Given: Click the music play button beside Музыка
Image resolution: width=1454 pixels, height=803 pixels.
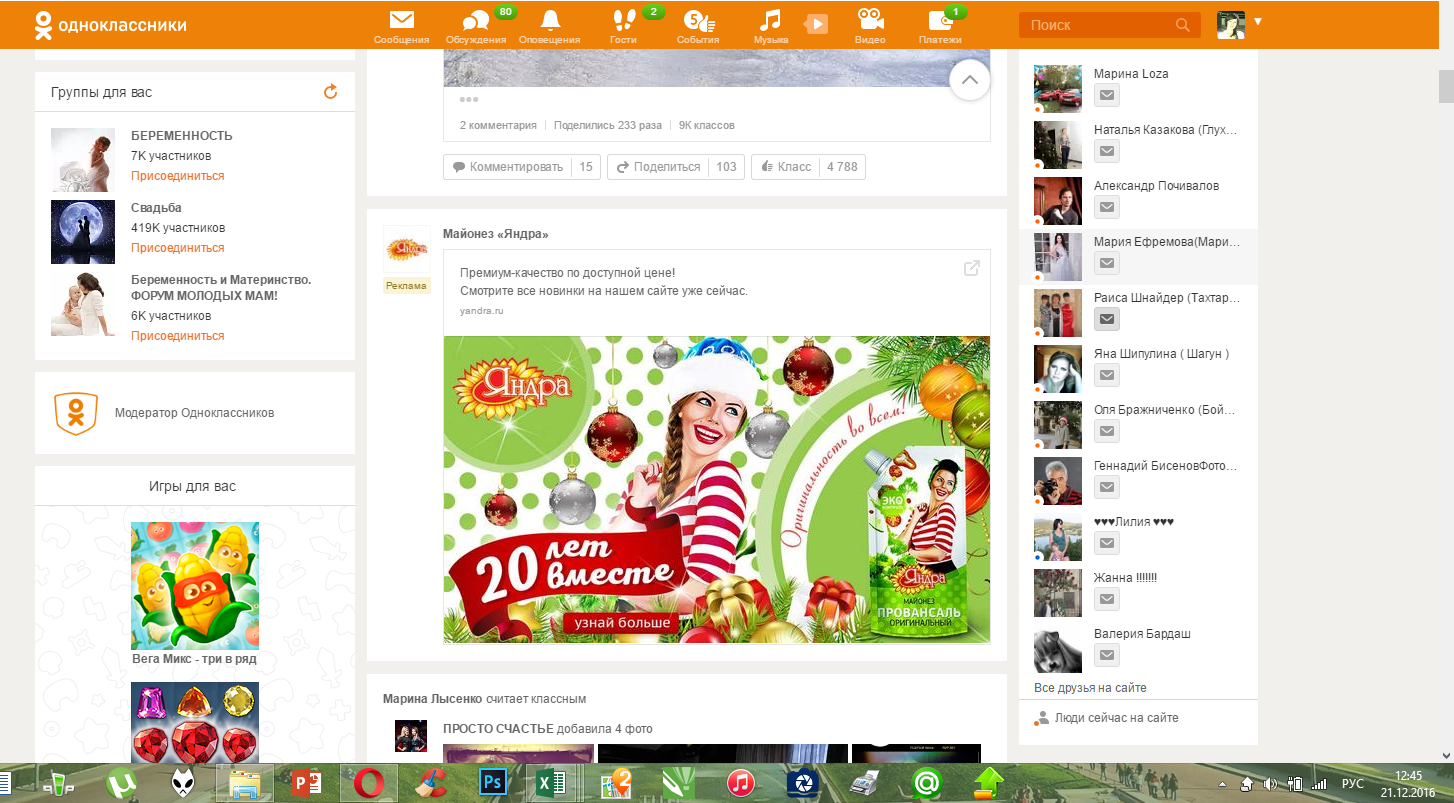Looking at the screenshot, I should tap(816, 23).
